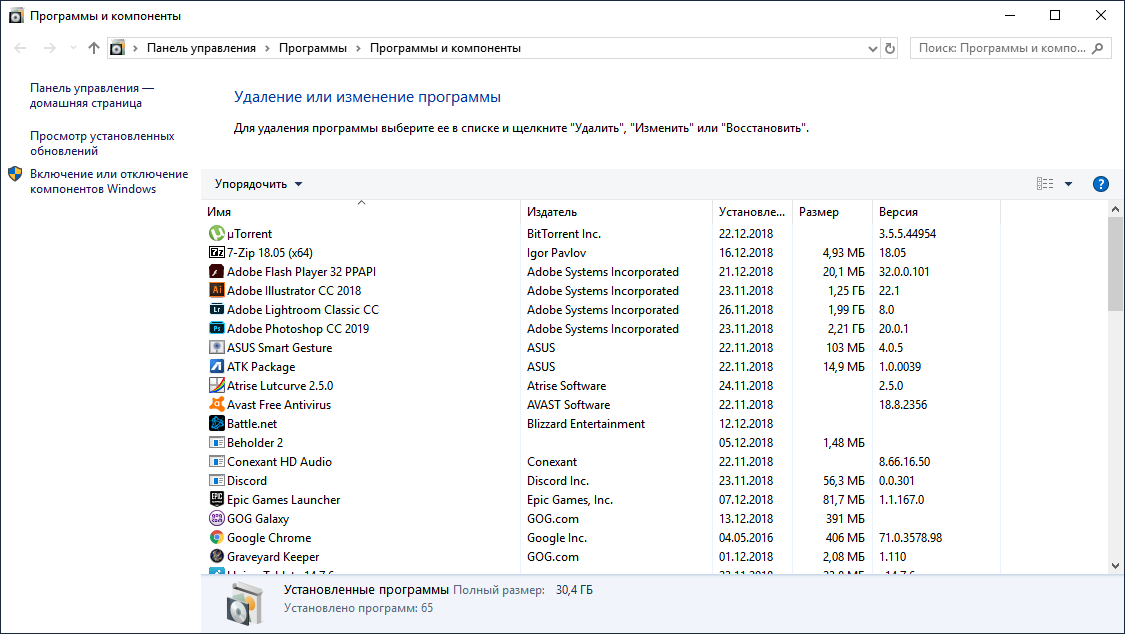Click the Adobe Flash Player icon

point(216,271)
